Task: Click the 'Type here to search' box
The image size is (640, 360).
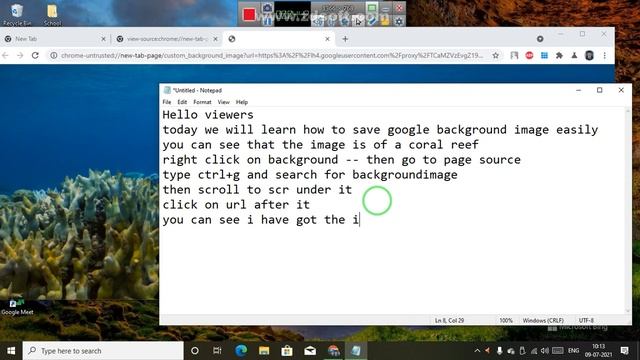Action: 103,351
